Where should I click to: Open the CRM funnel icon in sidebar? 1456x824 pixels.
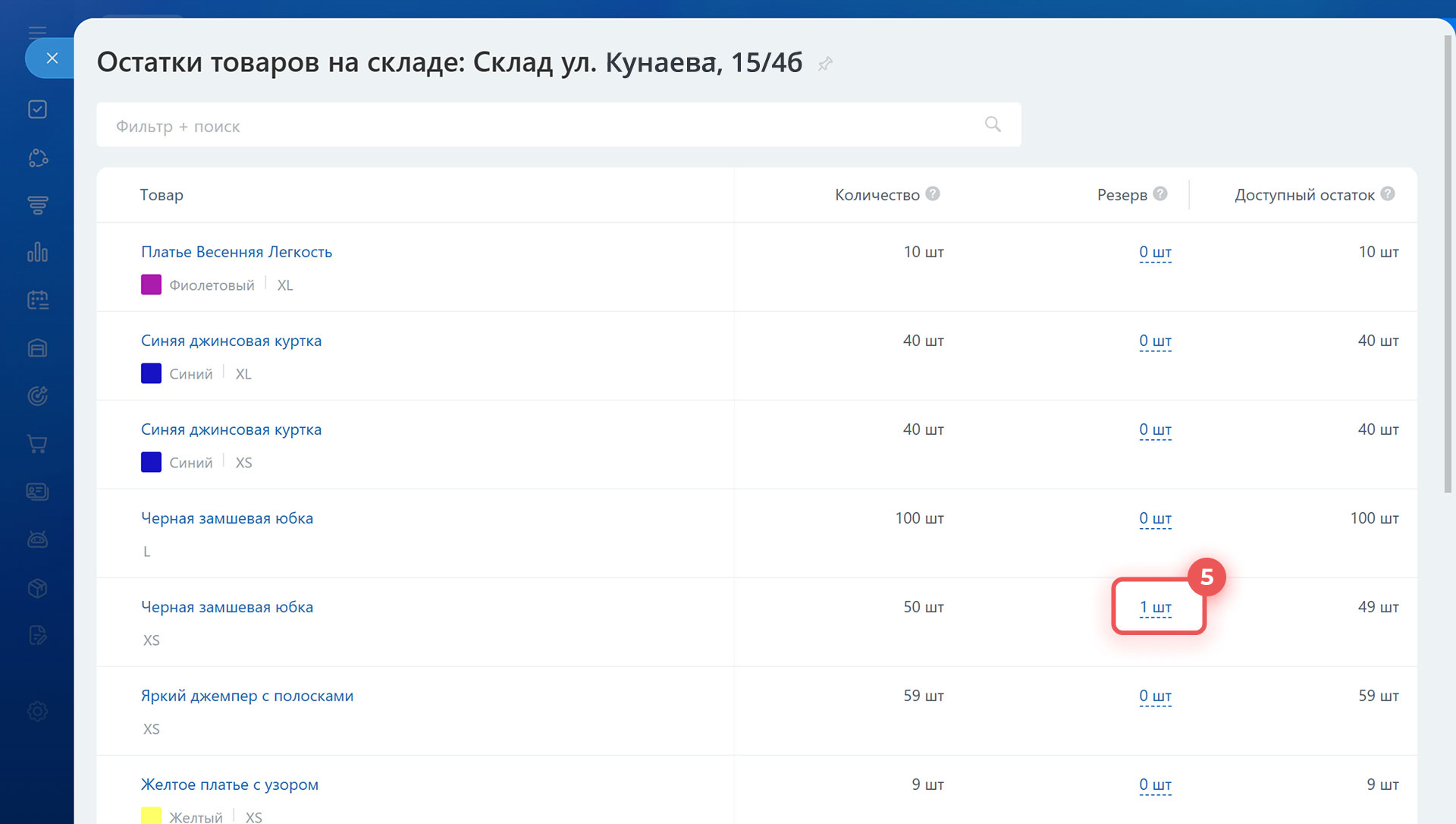(x=37, y=205)
